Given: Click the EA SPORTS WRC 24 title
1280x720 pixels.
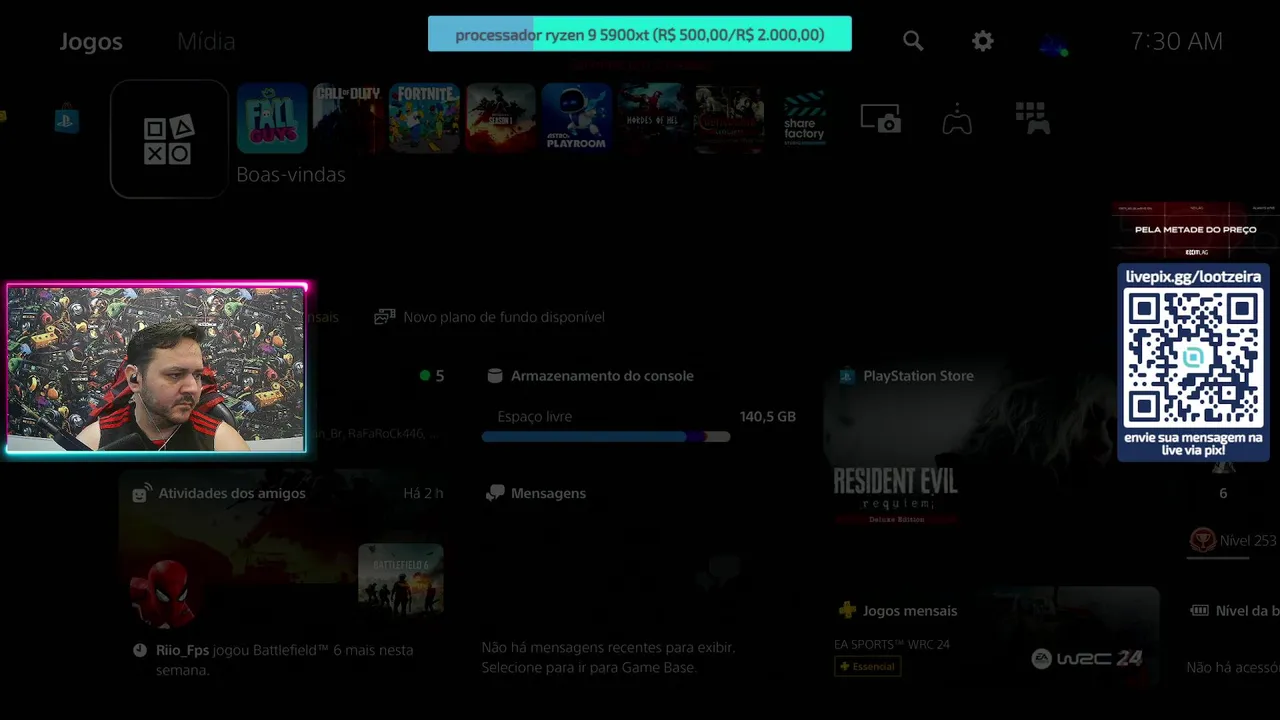Looking at the screenshot, I should tap(892, 644).
